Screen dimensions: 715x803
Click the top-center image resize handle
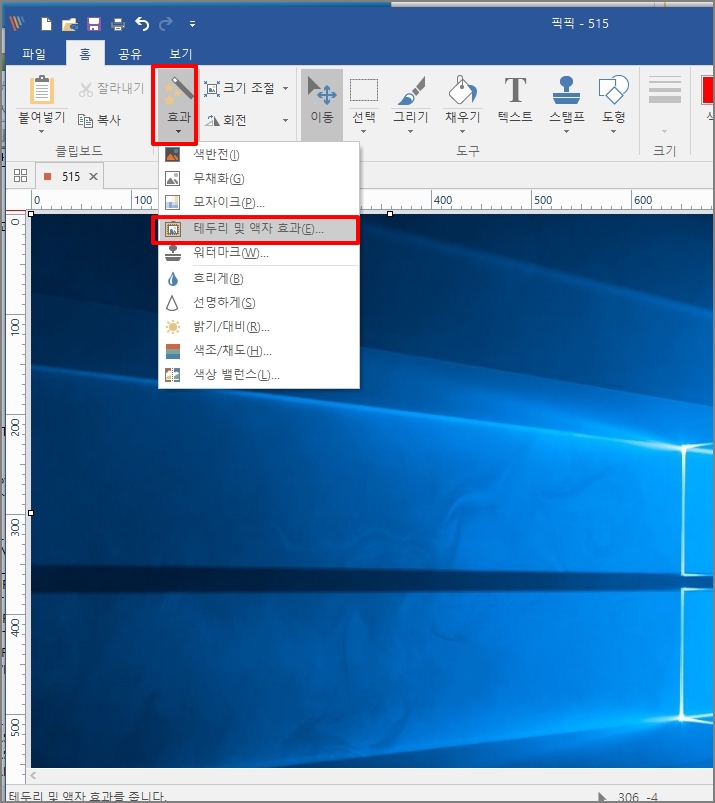pyautogui.click(x=390, y=214)
